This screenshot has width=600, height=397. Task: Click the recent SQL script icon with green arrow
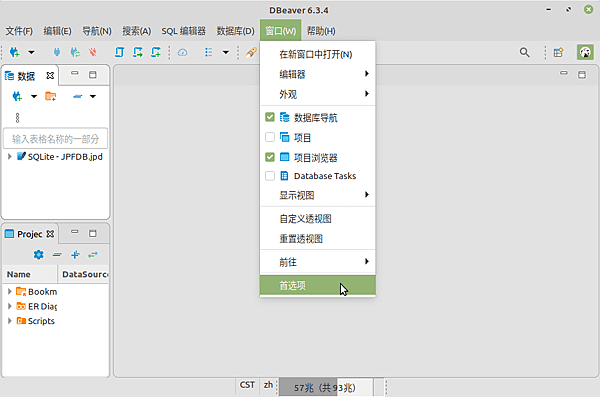pyautogui.click(x=138, y=52)
